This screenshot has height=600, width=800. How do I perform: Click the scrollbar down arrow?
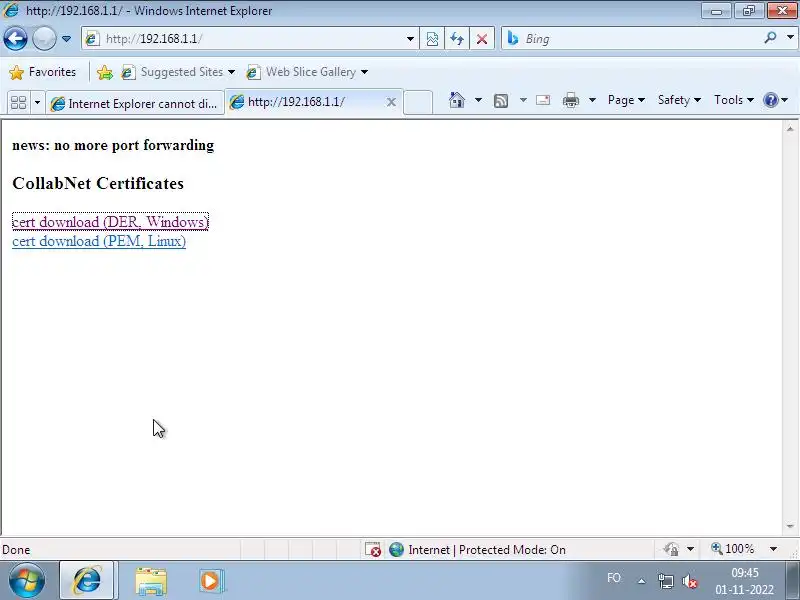[790, 526]
